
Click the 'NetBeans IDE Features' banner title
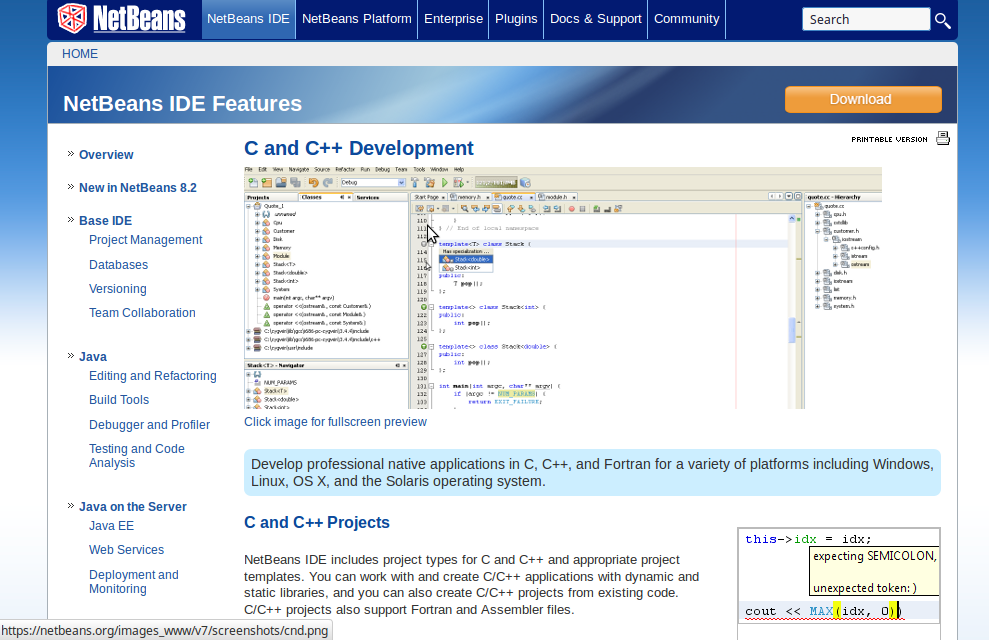[182, 104]
